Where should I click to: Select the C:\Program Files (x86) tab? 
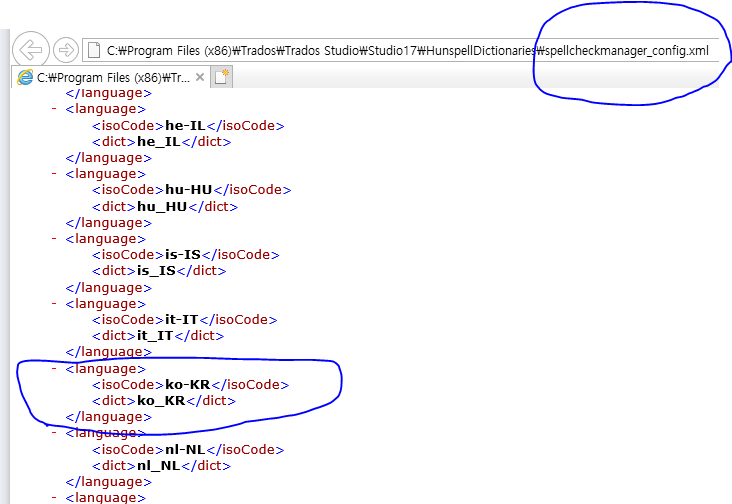110,77
